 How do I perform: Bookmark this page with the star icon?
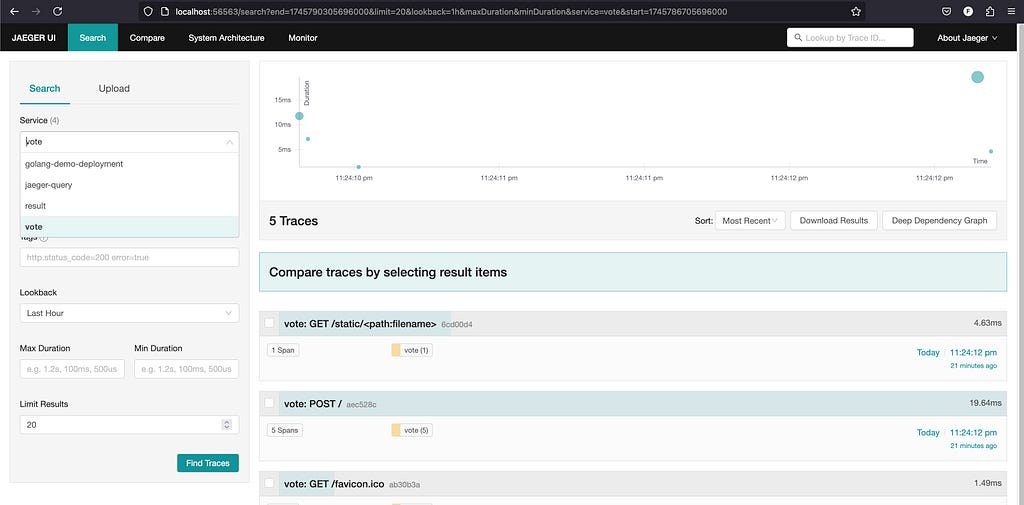[856, 11]
